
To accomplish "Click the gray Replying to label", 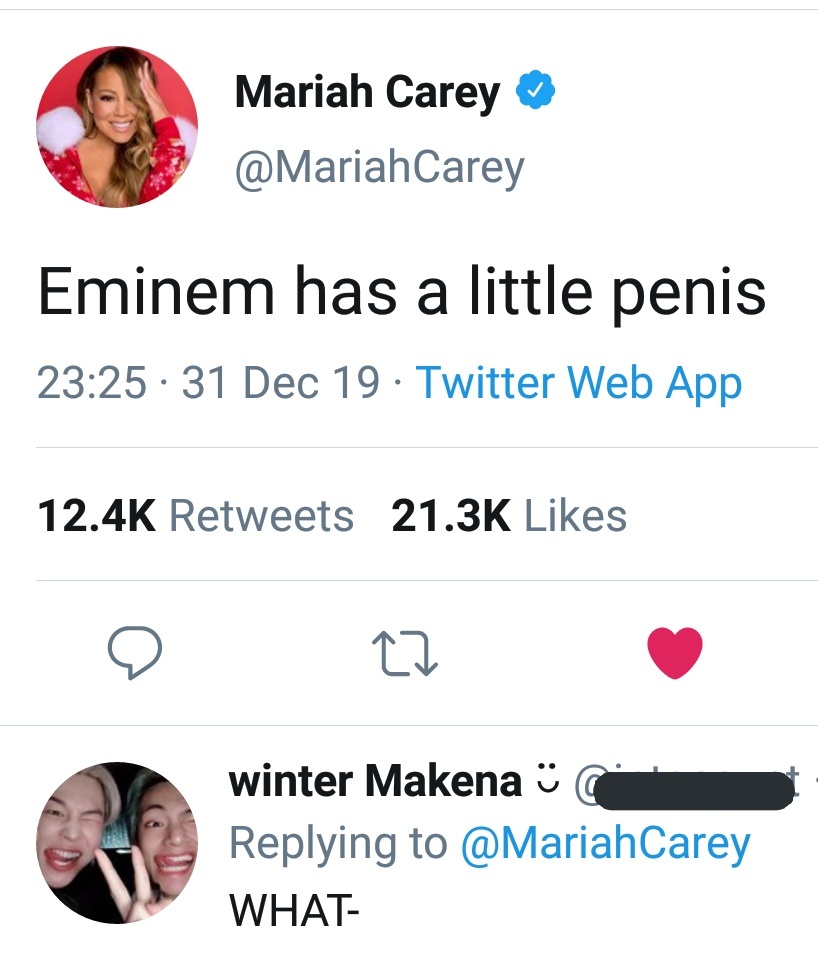I will click(x=338, y=843).
